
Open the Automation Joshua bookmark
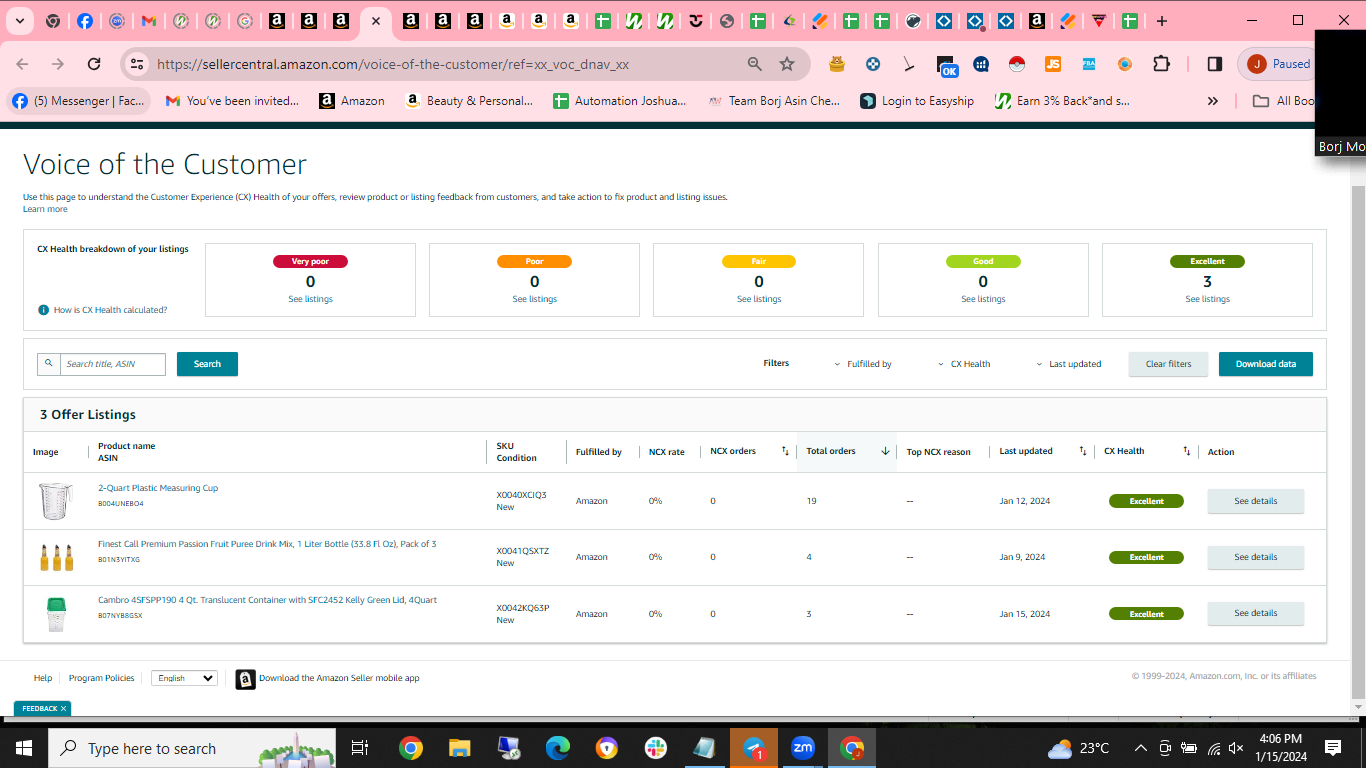tap(620, 101)
